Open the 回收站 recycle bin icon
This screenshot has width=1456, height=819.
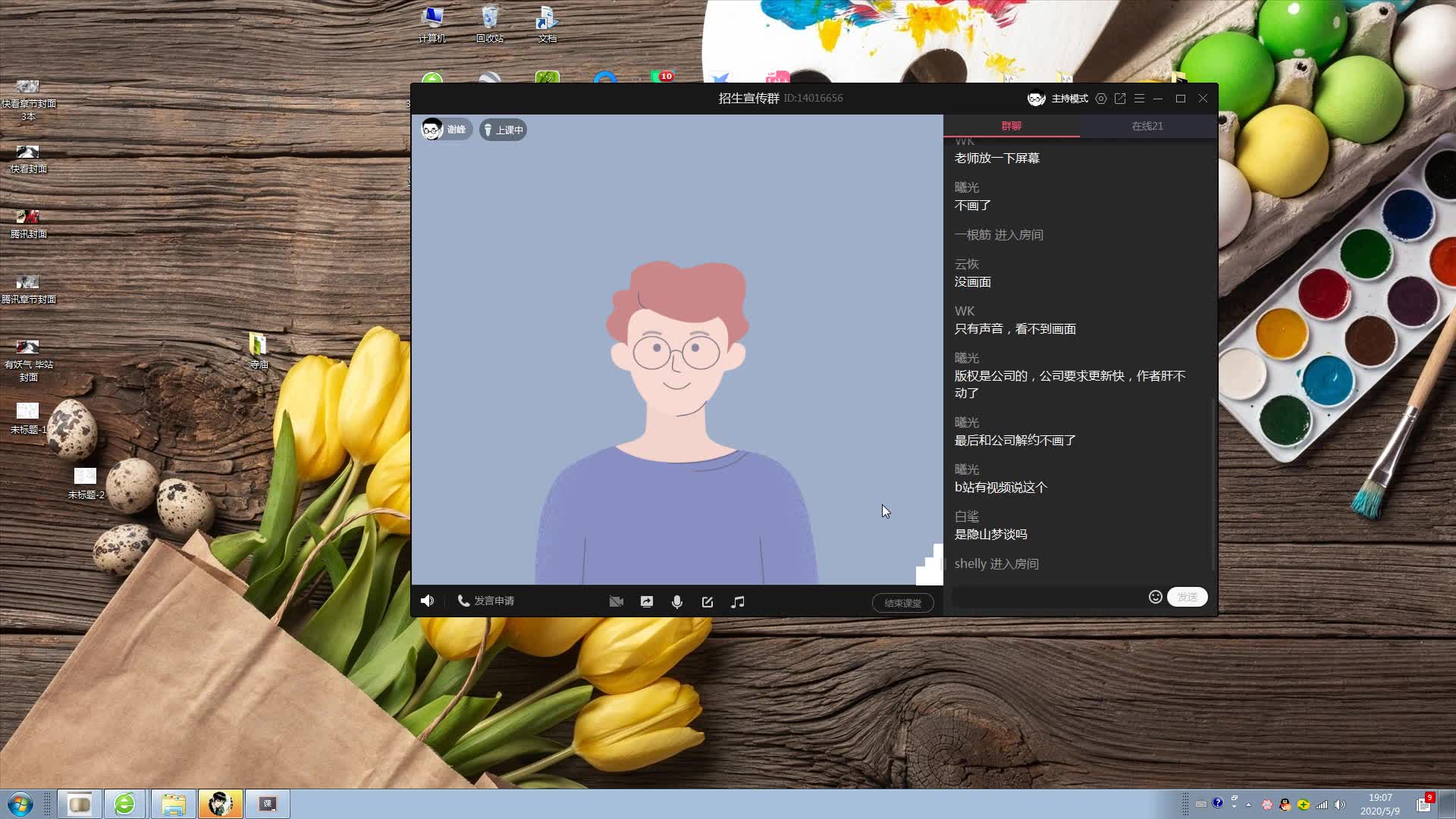click(x=490, y=24)
